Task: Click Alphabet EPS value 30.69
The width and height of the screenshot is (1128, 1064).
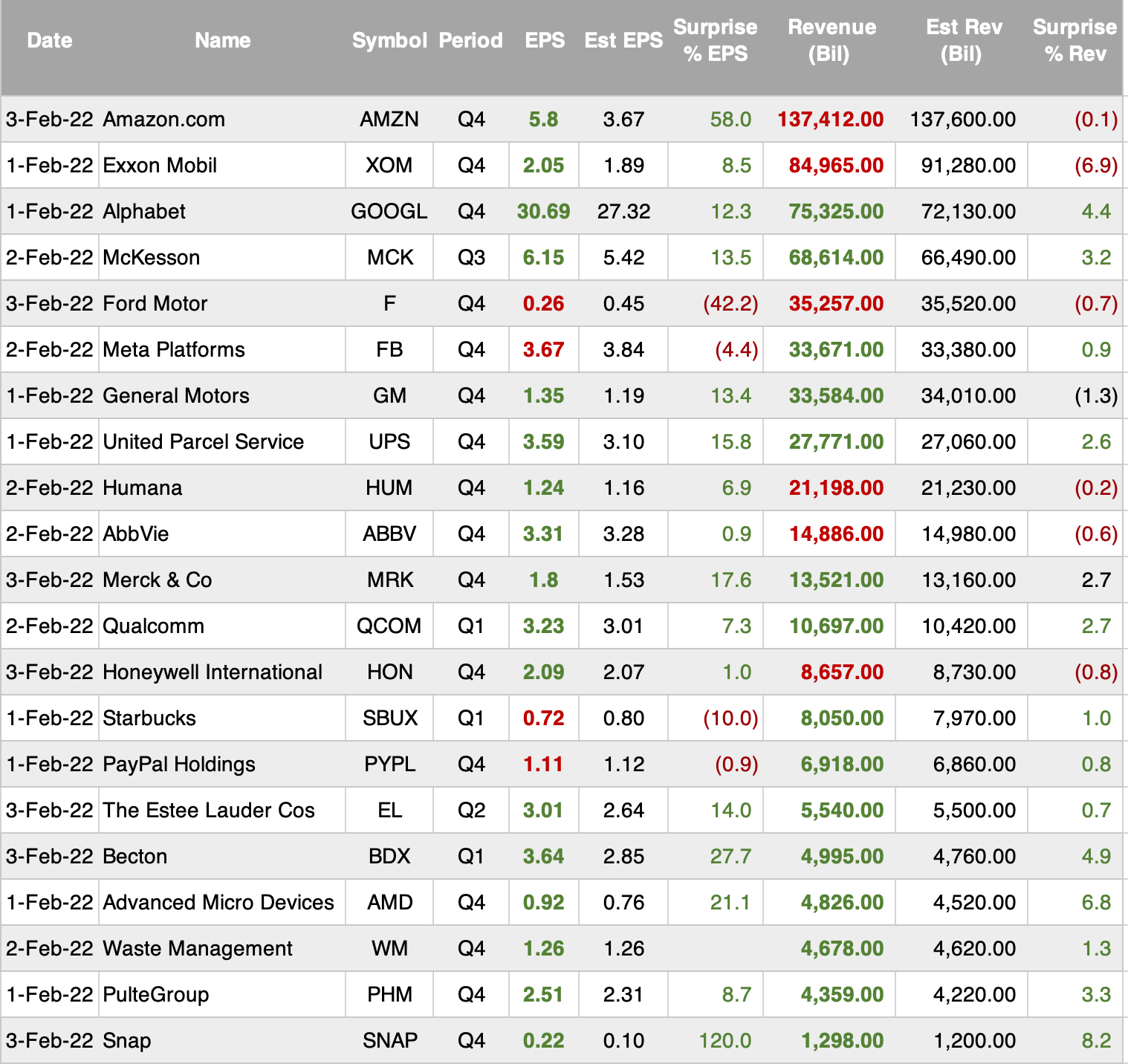Action: pos(544,211)
